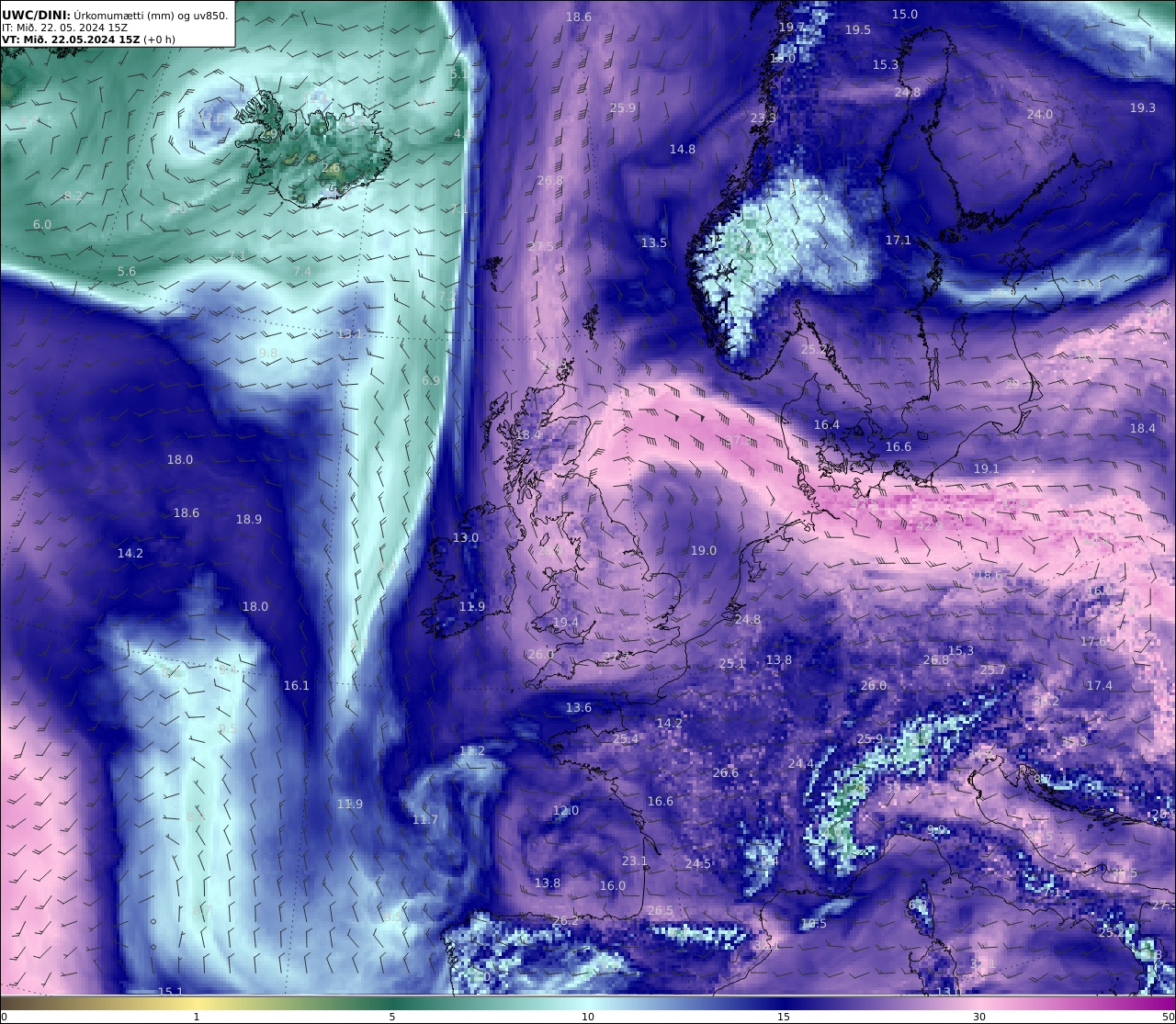Select the 5.6 value in the green area
The image size is (1176, 1024).
tap(127, 272)
